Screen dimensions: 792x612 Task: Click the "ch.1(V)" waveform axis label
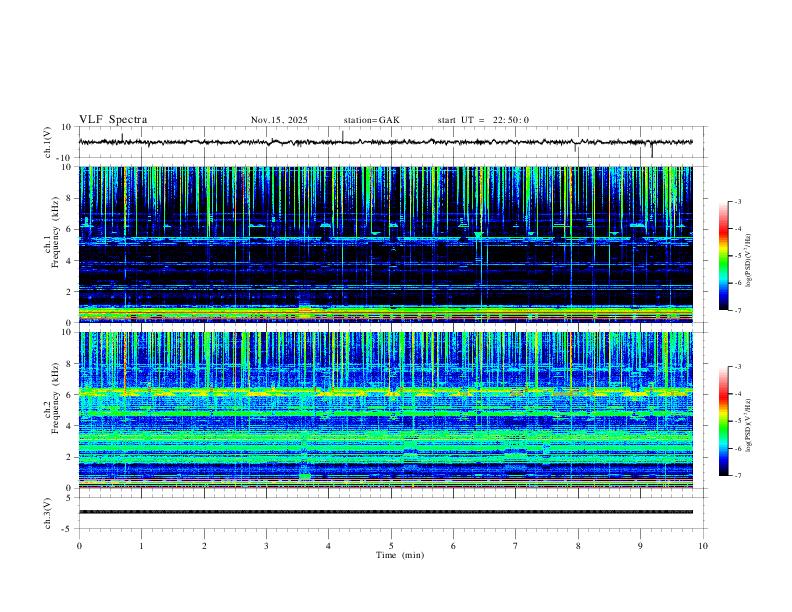coord(48,142)
